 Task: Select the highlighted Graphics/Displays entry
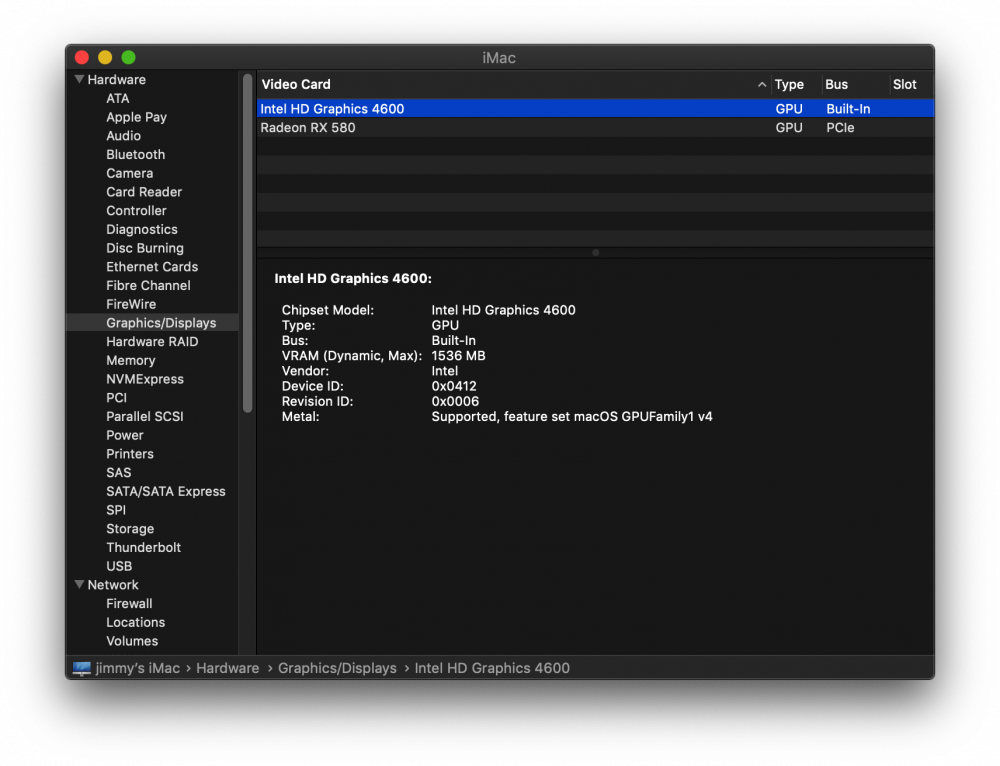coord(152,323)
